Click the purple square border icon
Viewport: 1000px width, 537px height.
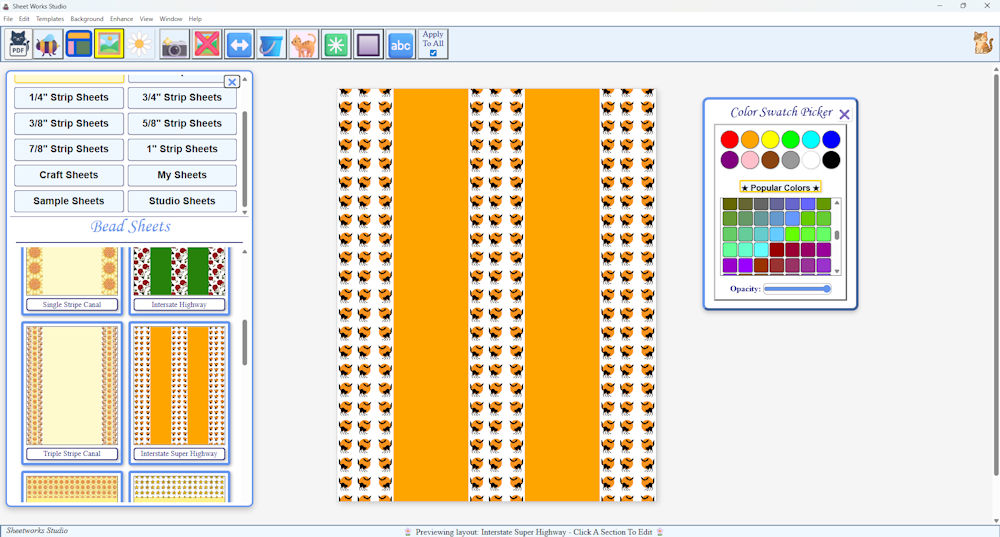(369, 44)
